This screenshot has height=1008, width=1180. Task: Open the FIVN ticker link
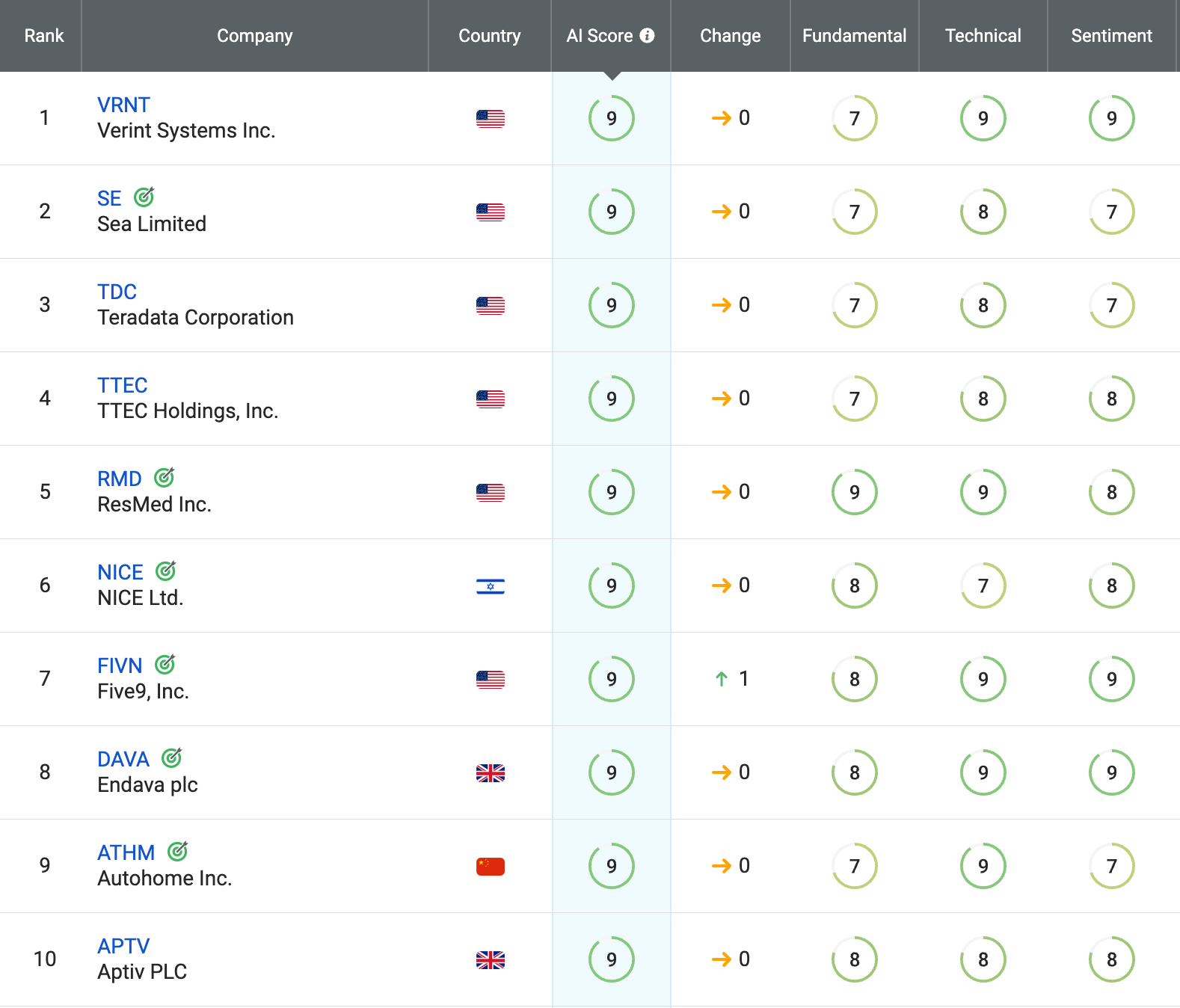click(120, 666)
